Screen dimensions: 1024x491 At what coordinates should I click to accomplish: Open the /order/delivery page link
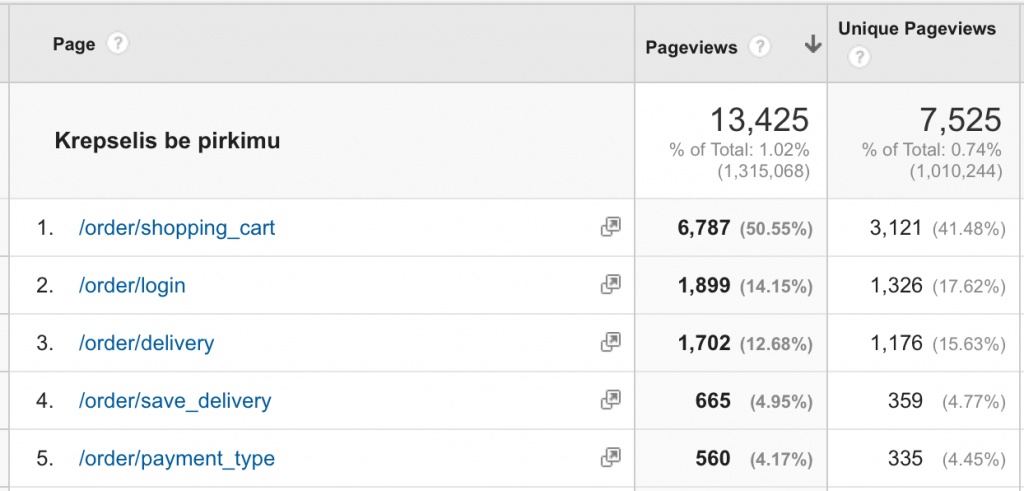click(x=146, y=344)
